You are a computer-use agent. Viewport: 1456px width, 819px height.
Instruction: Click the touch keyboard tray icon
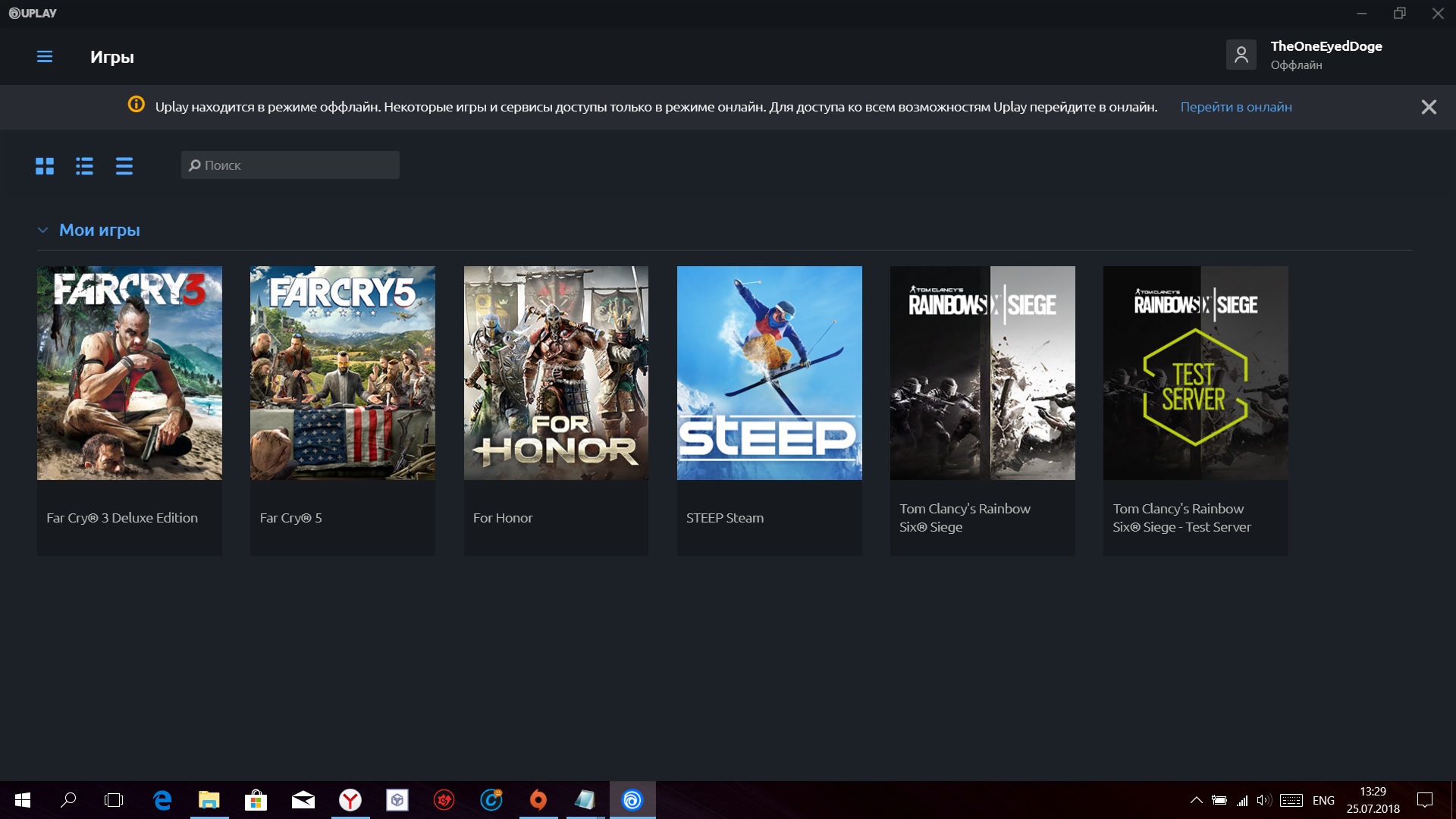tap(1291, 800)
